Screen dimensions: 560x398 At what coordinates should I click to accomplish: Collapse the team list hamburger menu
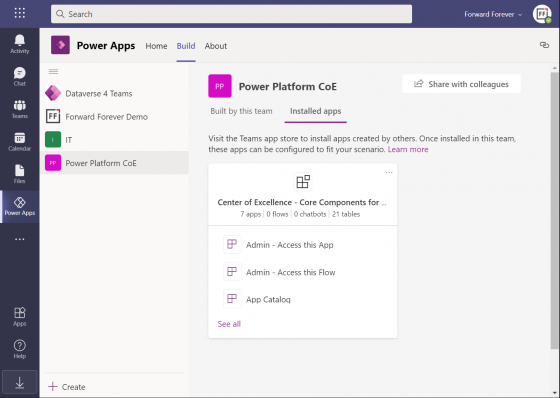(x=53, y=71)
